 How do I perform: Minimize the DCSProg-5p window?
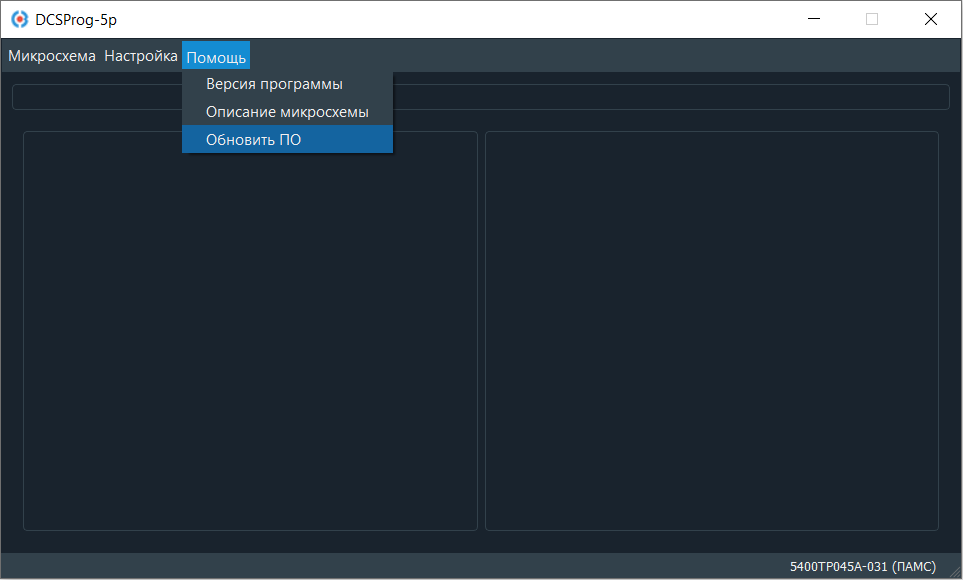point(814,19)
